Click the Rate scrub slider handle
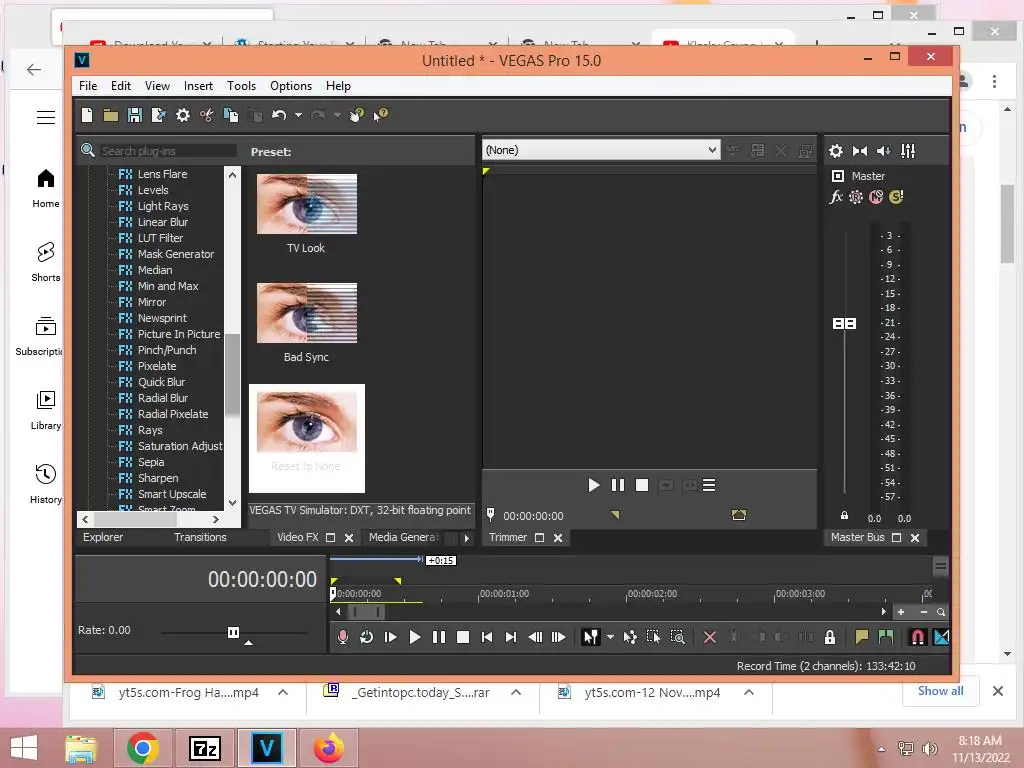 (x=233, y=632)
